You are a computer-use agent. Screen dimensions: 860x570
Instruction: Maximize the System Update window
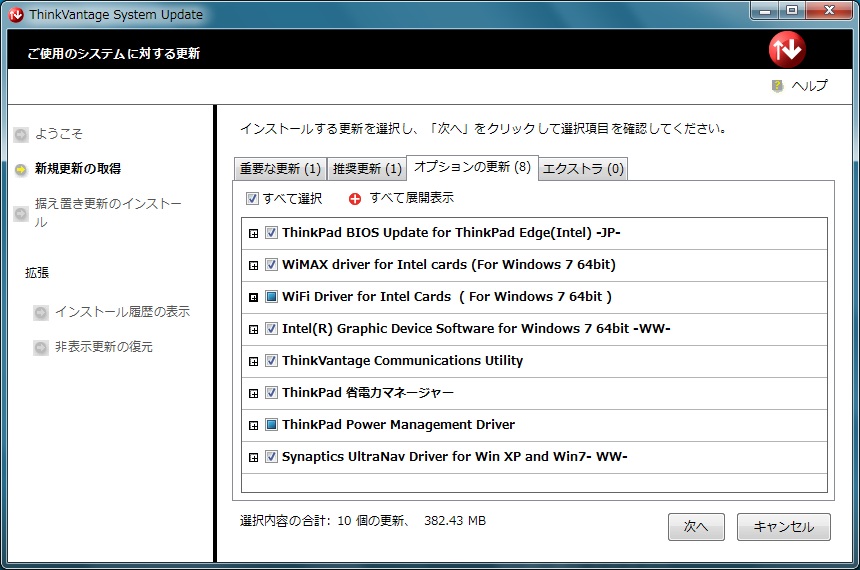792,10
